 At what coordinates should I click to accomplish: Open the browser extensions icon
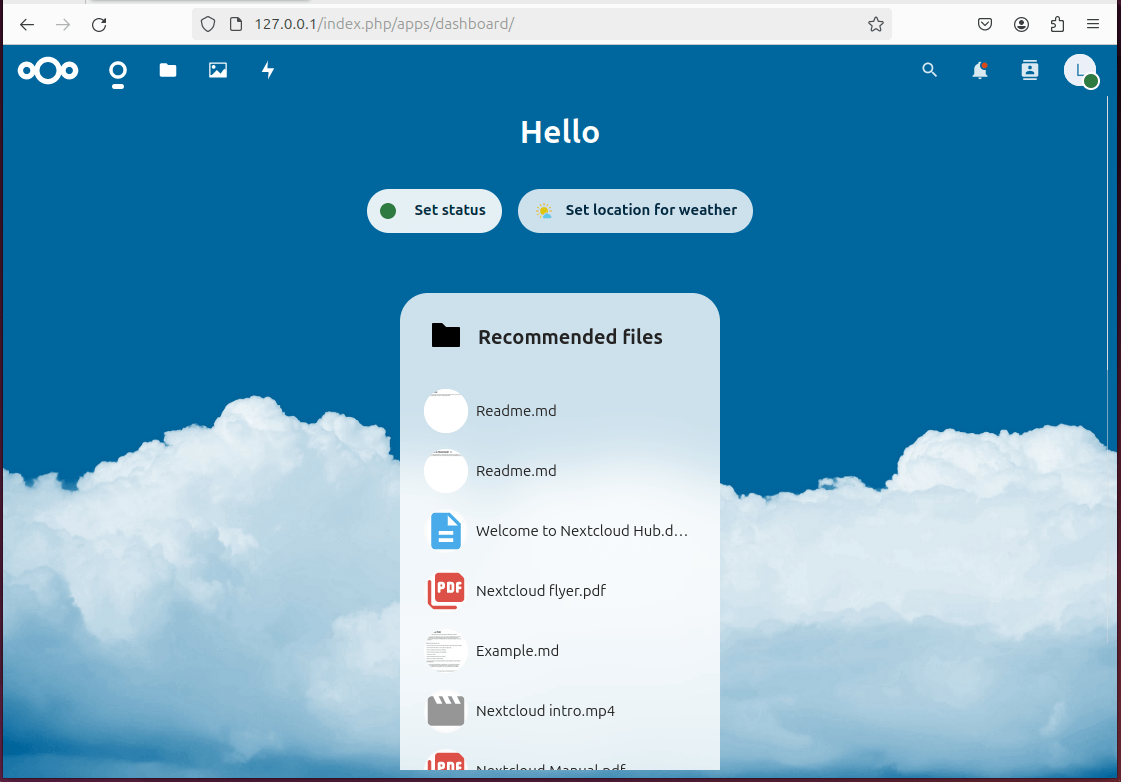pos(1057,24)
